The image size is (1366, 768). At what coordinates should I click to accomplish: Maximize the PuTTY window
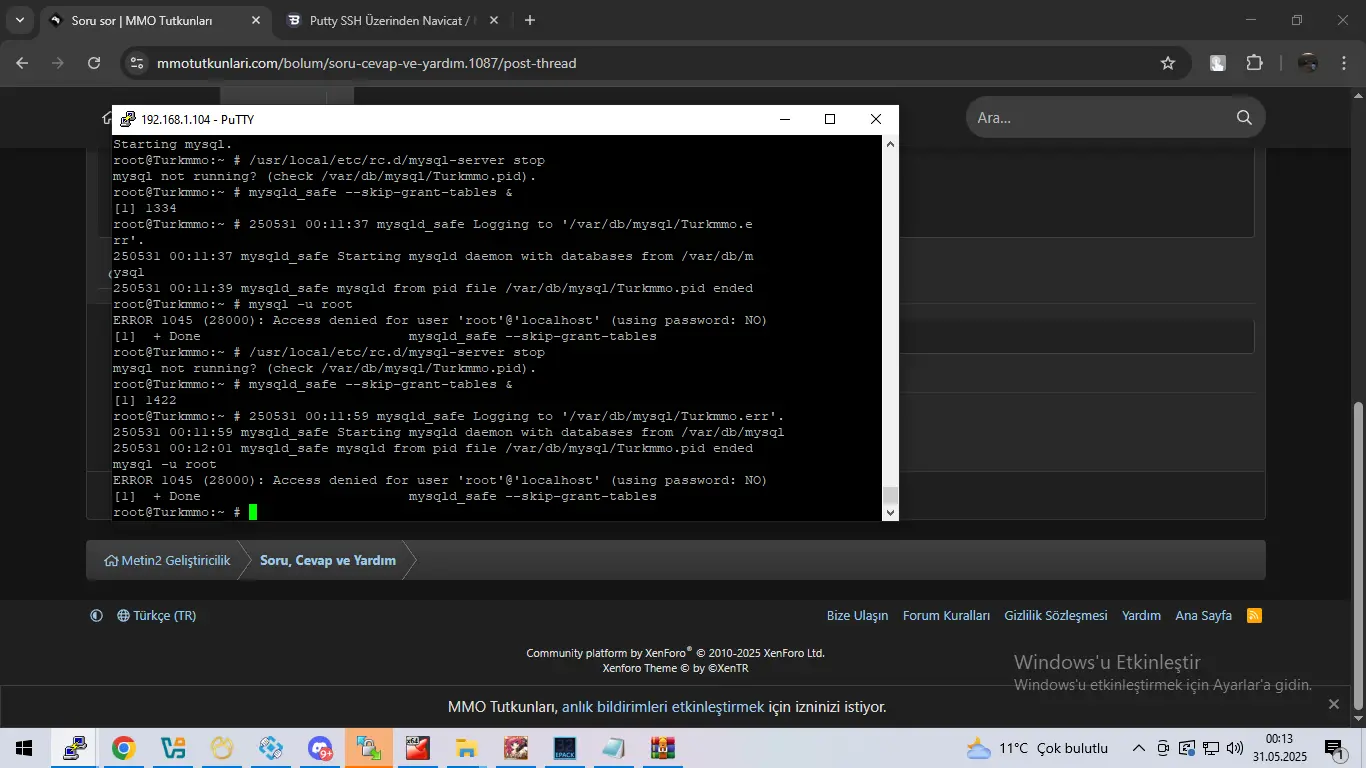pyautogui.click(x=829, y=119)
